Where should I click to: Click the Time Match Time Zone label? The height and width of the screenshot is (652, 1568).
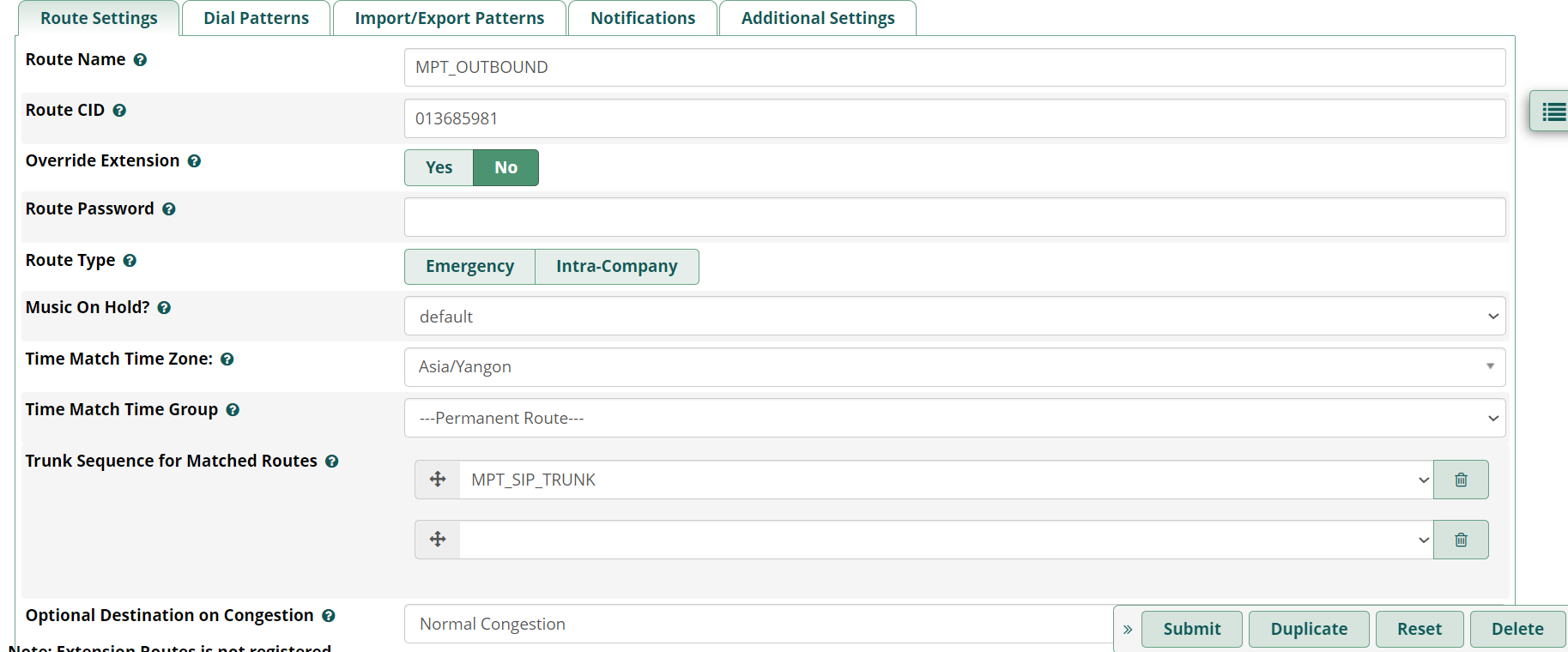click(119, 359)
